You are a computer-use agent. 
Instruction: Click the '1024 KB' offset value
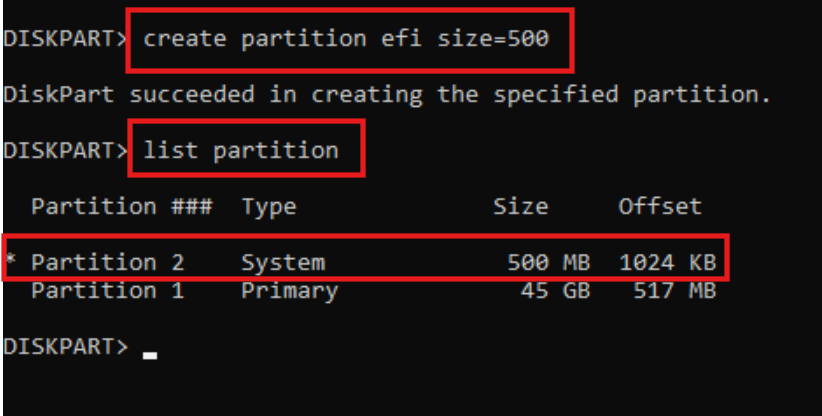[667, 263]
